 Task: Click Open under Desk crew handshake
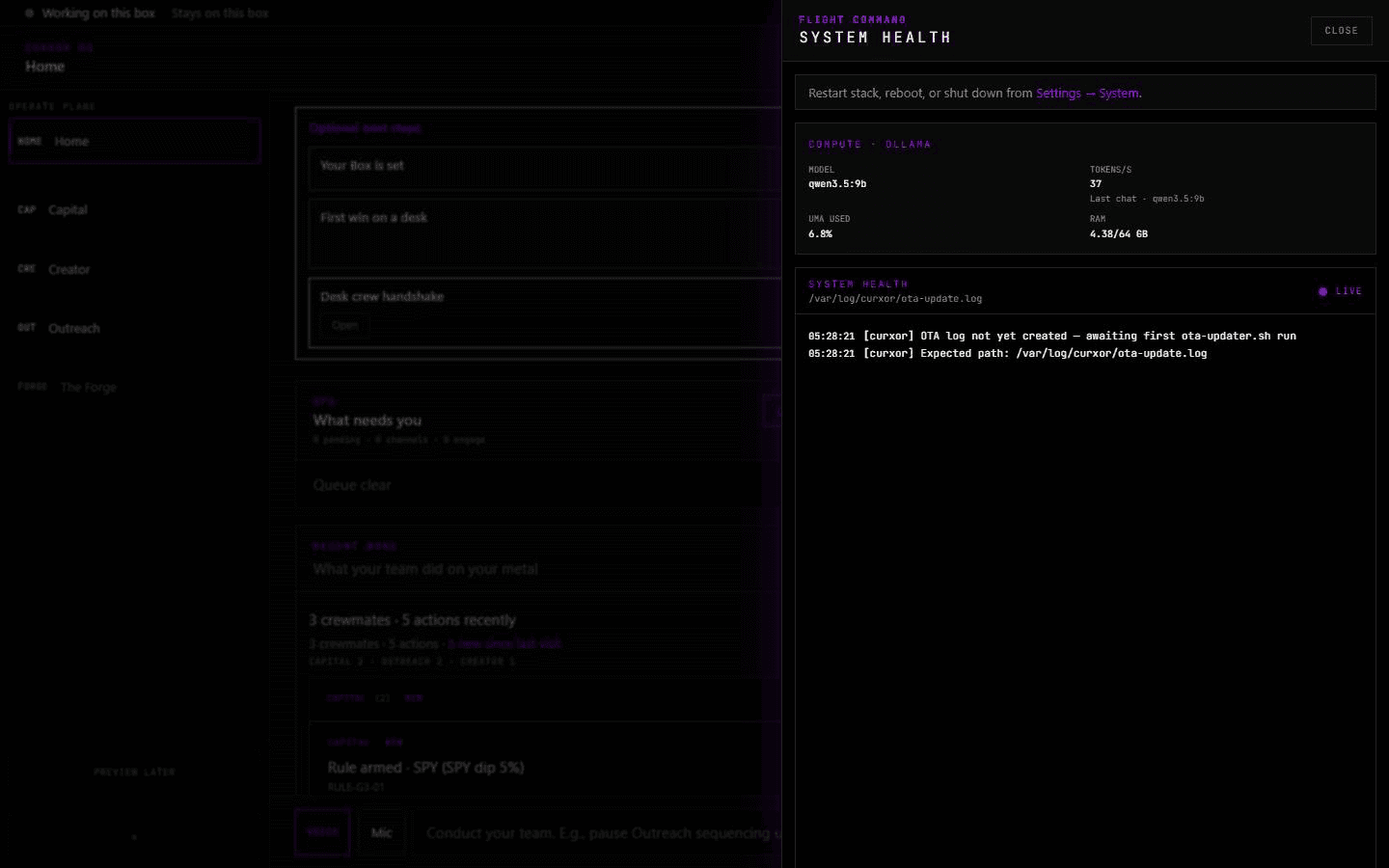[x=344, y=325]
